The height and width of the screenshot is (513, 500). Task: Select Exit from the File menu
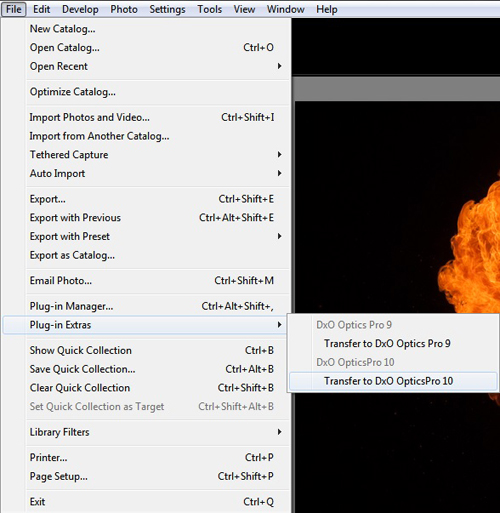pos(155,502)
